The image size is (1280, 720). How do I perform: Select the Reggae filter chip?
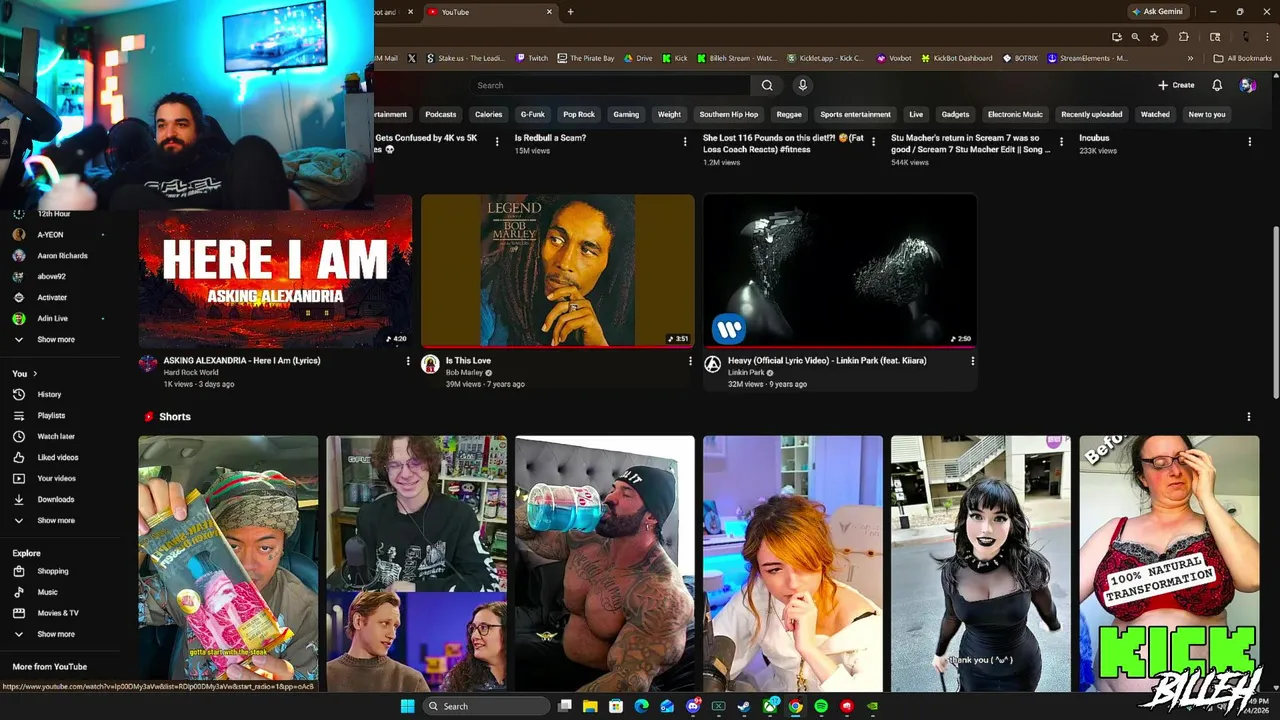789,114
